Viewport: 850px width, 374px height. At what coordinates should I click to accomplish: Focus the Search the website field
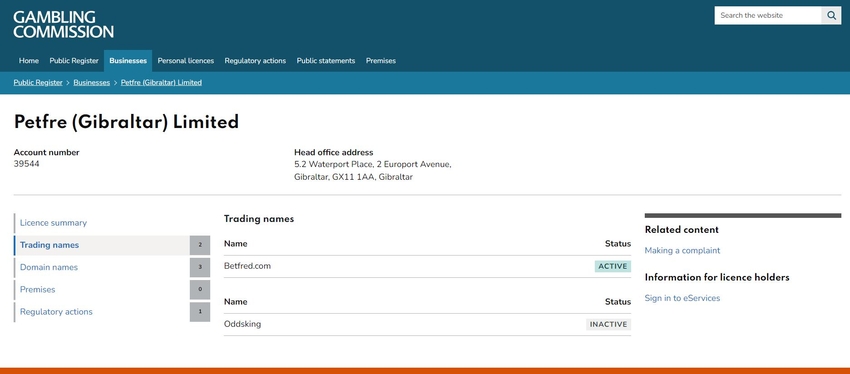coord(768,15)
